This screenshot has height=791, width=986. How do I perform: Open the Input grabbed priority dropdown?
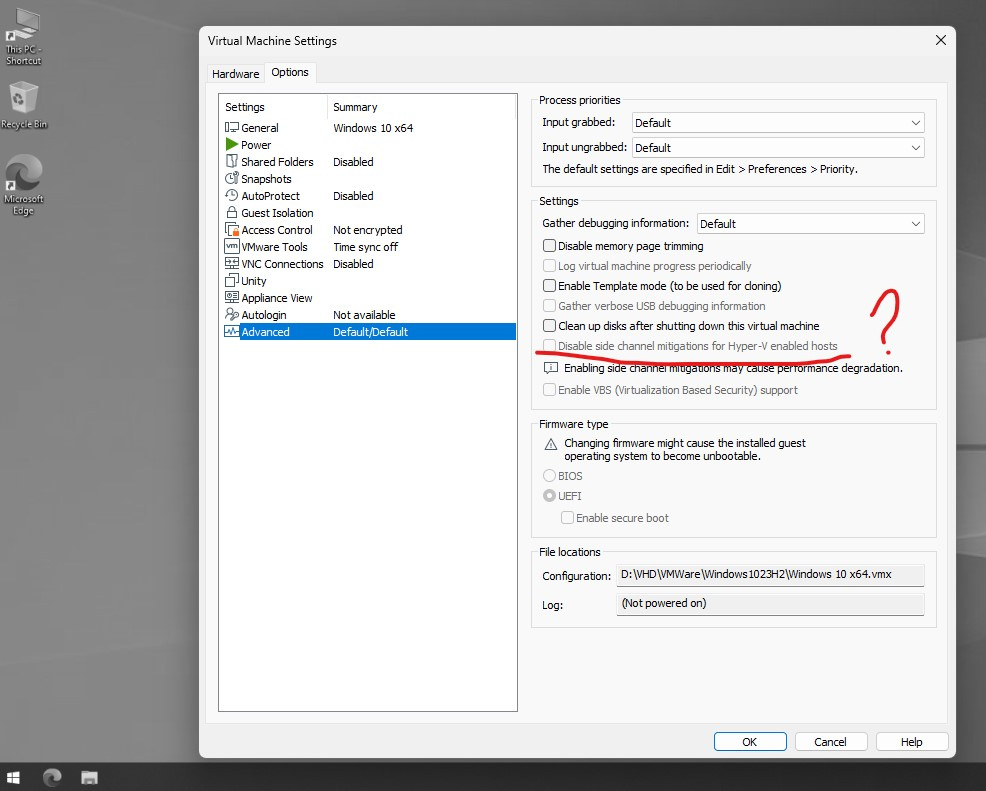[x=778, y=123]
